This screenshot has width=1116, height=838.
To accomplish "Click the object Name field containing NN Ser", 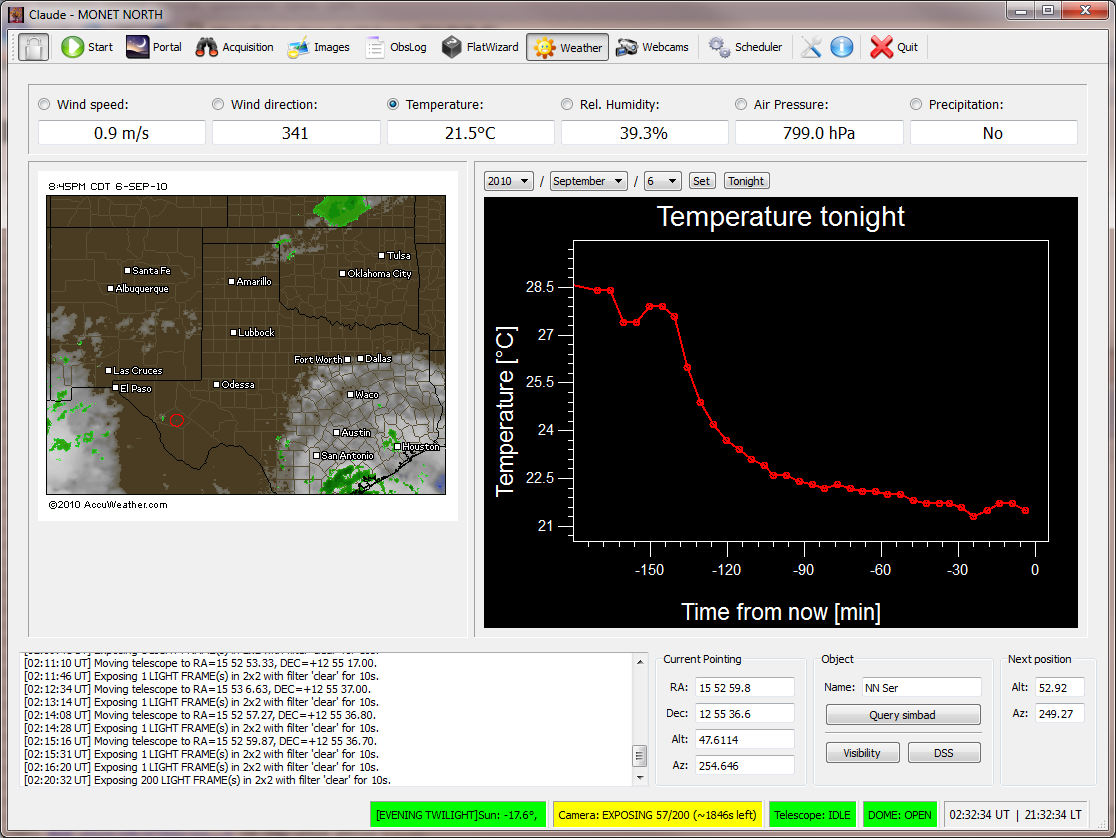I will [x=920, y=687].
